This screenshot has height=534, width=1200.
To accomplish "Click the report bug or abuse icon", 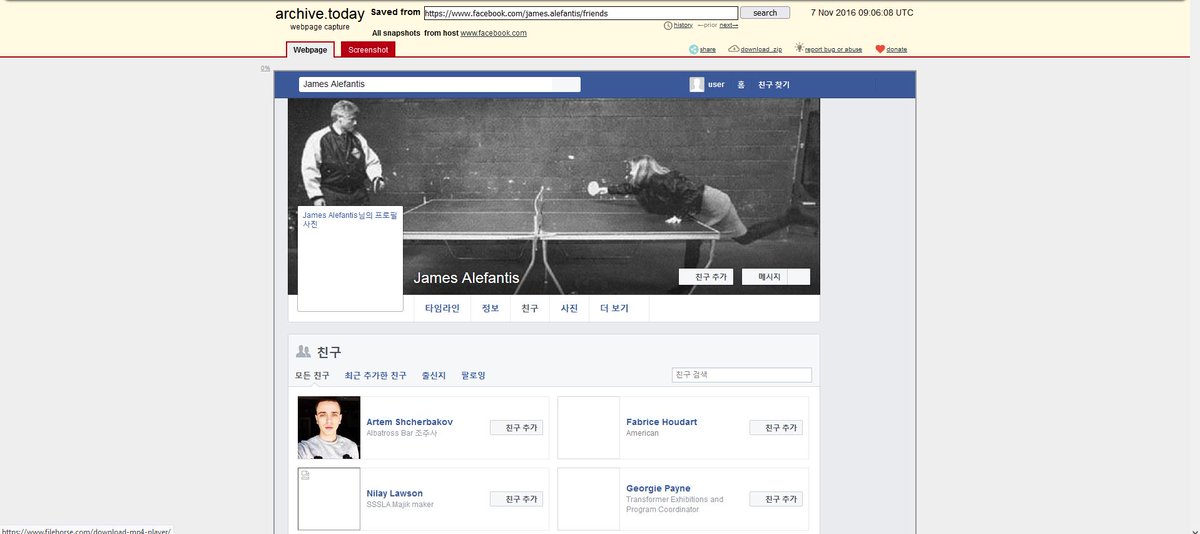I will (x=799, y=48).
